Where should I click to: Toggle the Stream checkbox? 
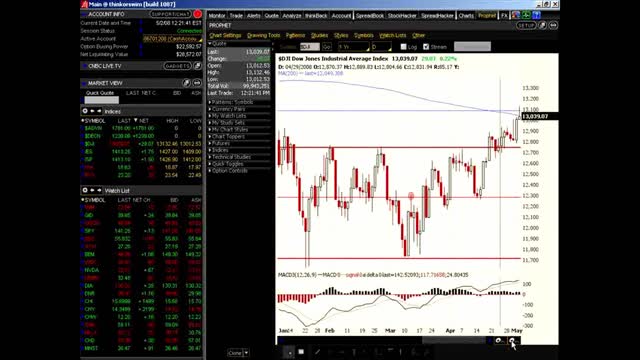426,47
